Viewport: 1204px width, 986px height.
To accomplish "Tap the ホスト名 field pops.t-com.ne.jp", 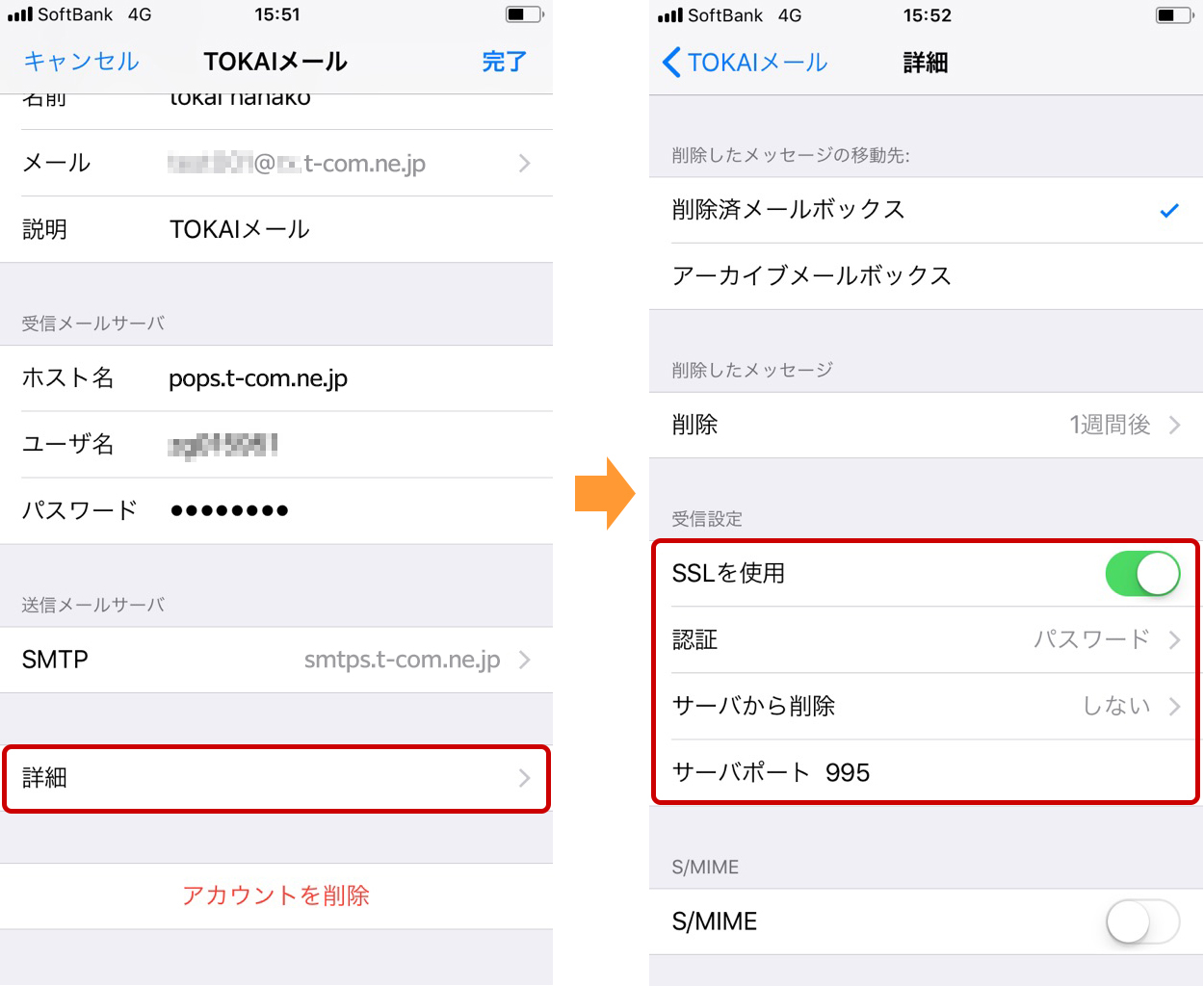I will [x=276, y=378].
